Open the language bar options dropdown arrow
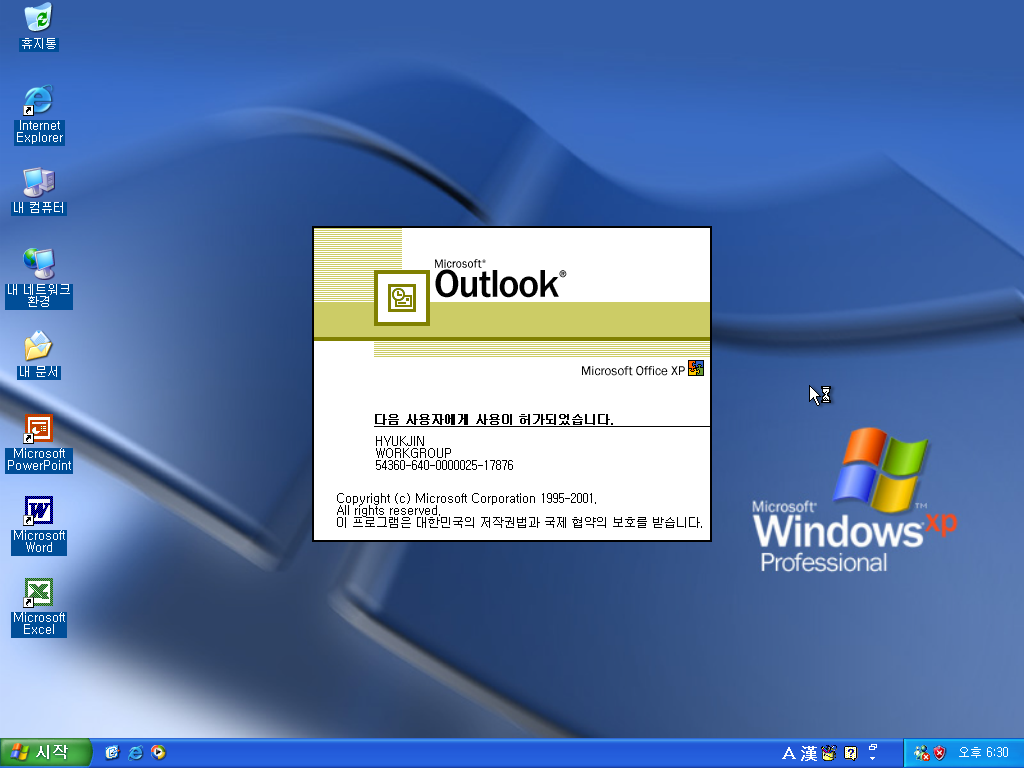 point(872,759)
